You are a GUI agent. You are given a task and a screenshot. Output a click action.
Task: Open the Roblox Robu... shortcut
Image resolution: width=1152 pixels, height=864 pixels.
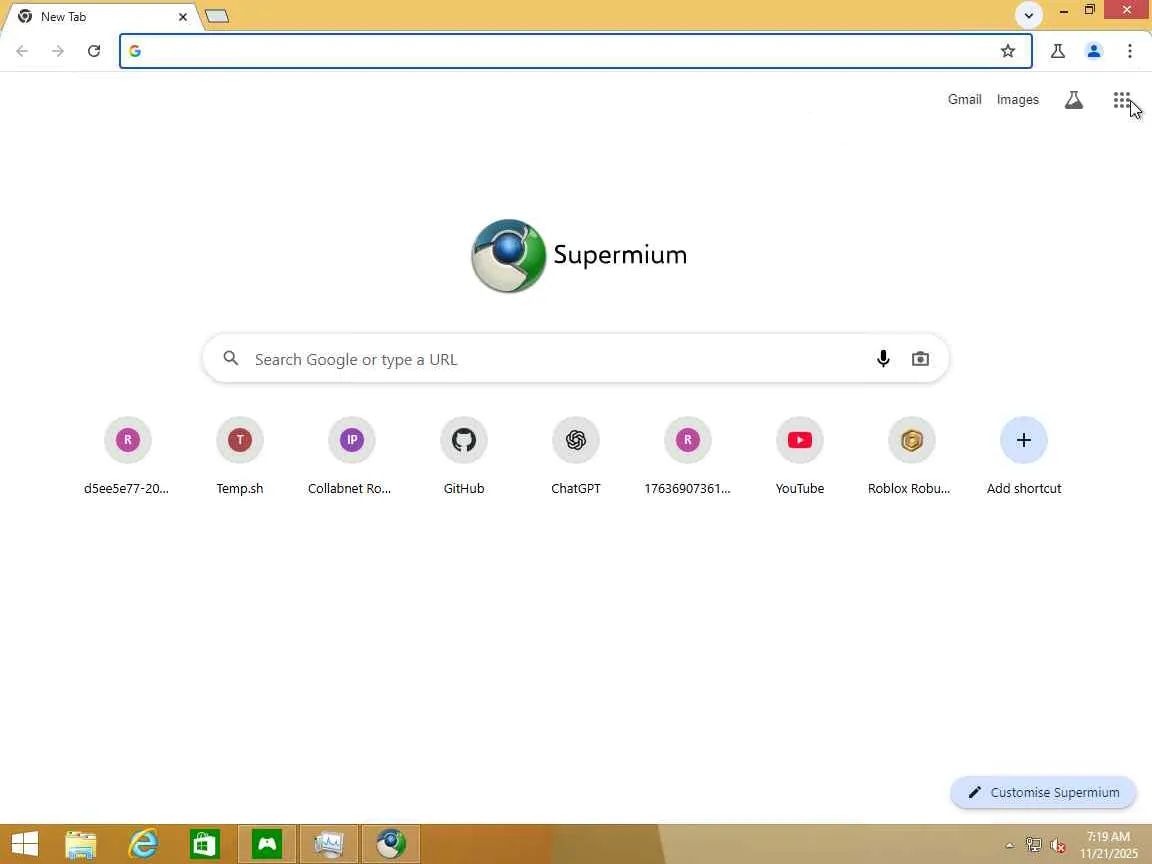pyautogui.click(x=911, y=456)
